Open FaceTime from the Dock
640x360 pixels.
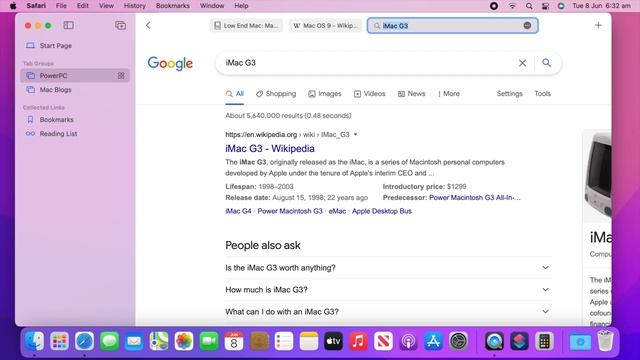point(209,341)
